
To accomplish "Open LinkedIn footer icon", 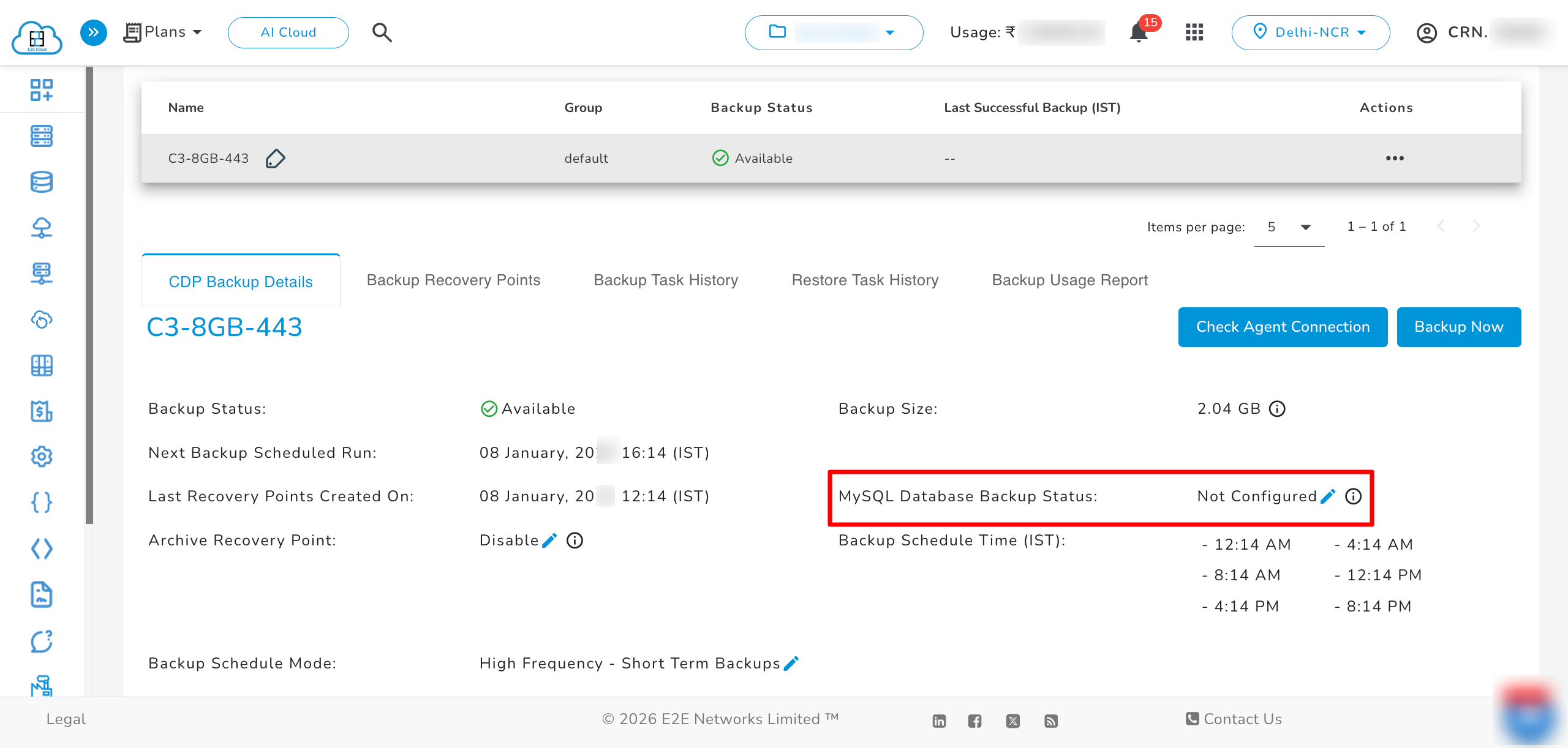I will 939,721.
